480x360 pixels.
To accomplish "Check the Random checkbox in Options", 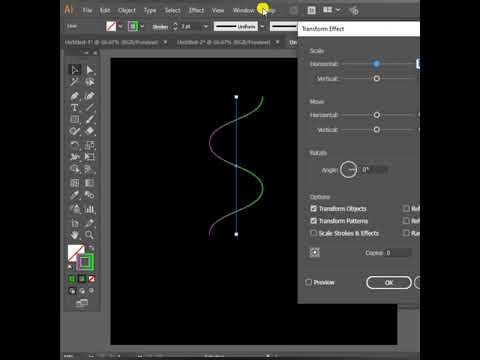I will pyautogui.click(x=406, y=233).
